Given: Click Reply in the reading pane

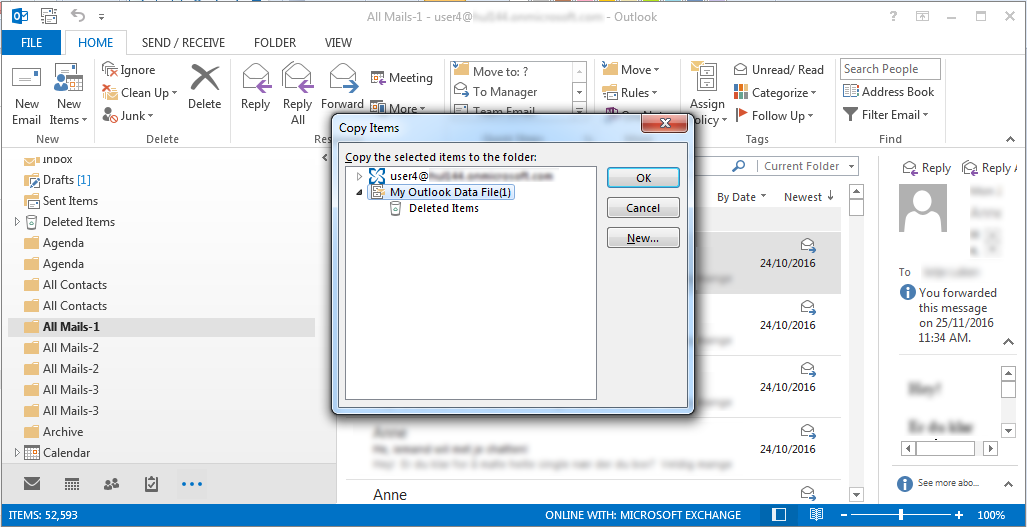Looking at the screenshot, I should (926, 168).
